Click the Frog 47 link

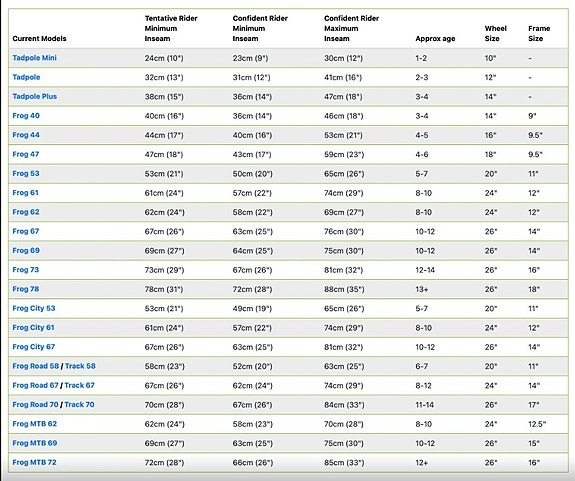26,154
